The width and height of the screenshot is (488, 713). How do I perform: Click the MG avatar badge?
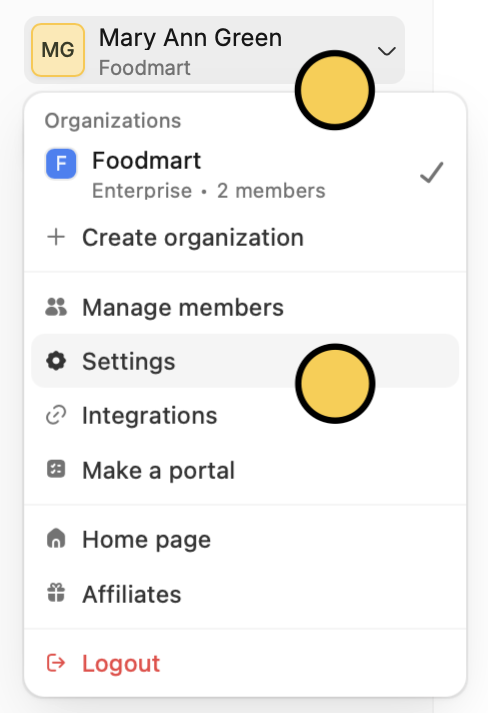[x=58, y=50]
